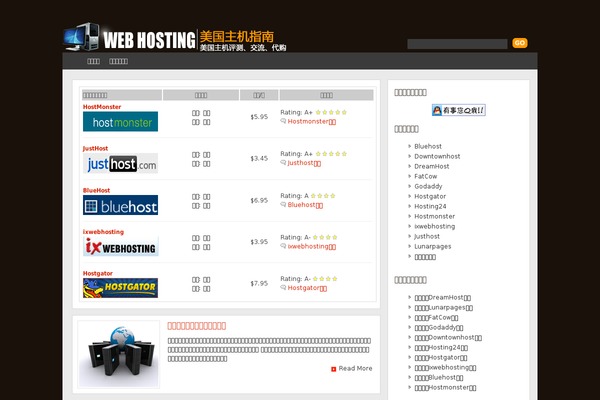The width and height of the screenshot is (600, 400).
Task: Open the ixwebhosting review link under its rating
Action: [312, 247]
